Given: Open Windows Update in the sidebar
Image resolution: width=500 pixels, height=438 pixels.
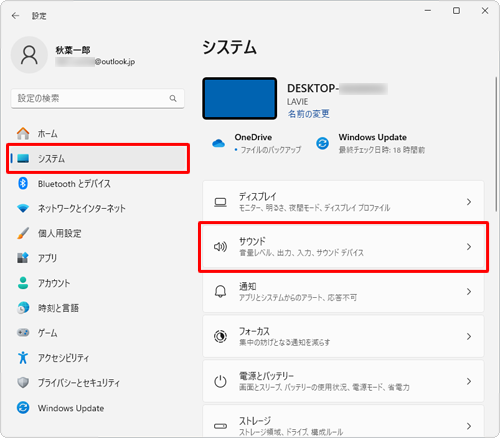Looking at the screenshot, I should pos(98,408).
